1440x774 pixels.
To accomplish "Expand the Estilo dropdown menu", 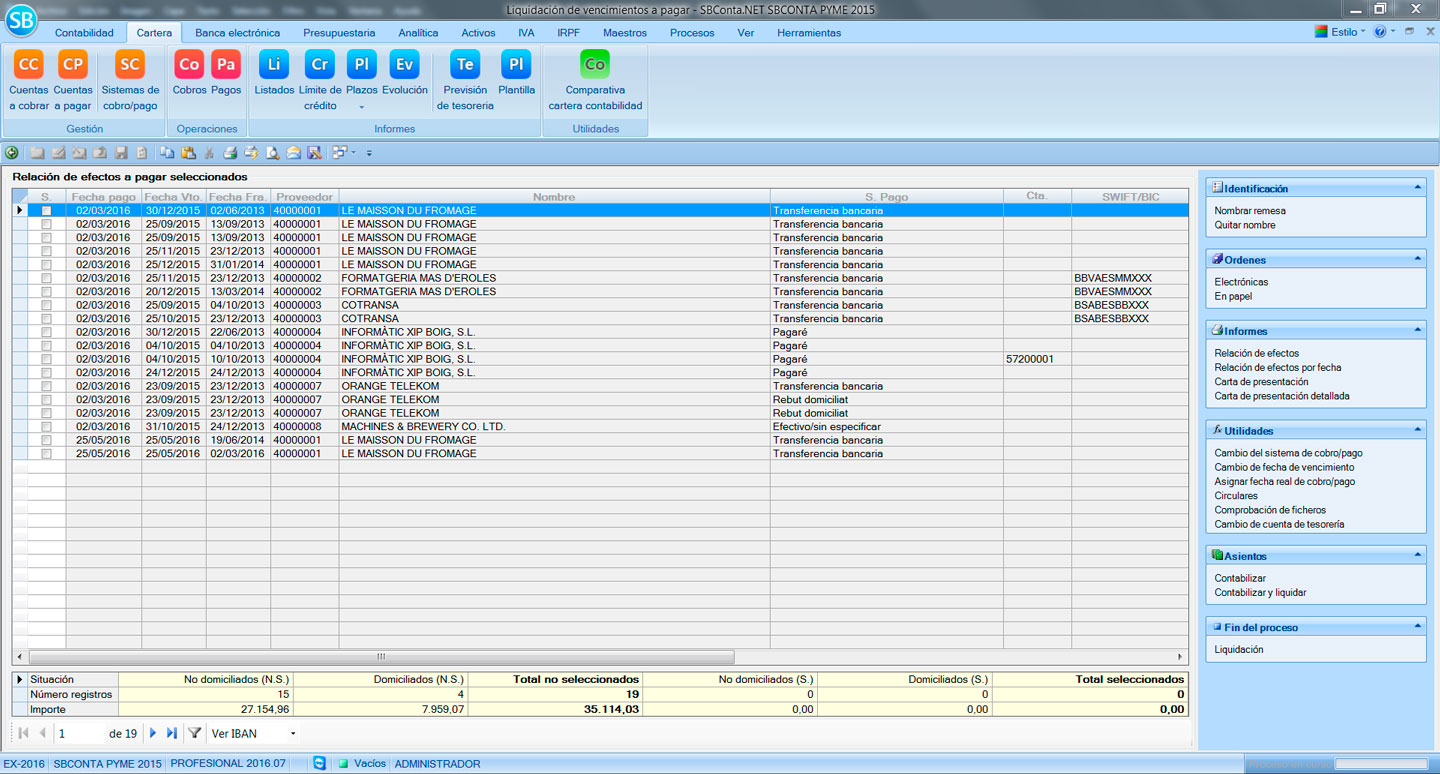I will coord(1346,32).
